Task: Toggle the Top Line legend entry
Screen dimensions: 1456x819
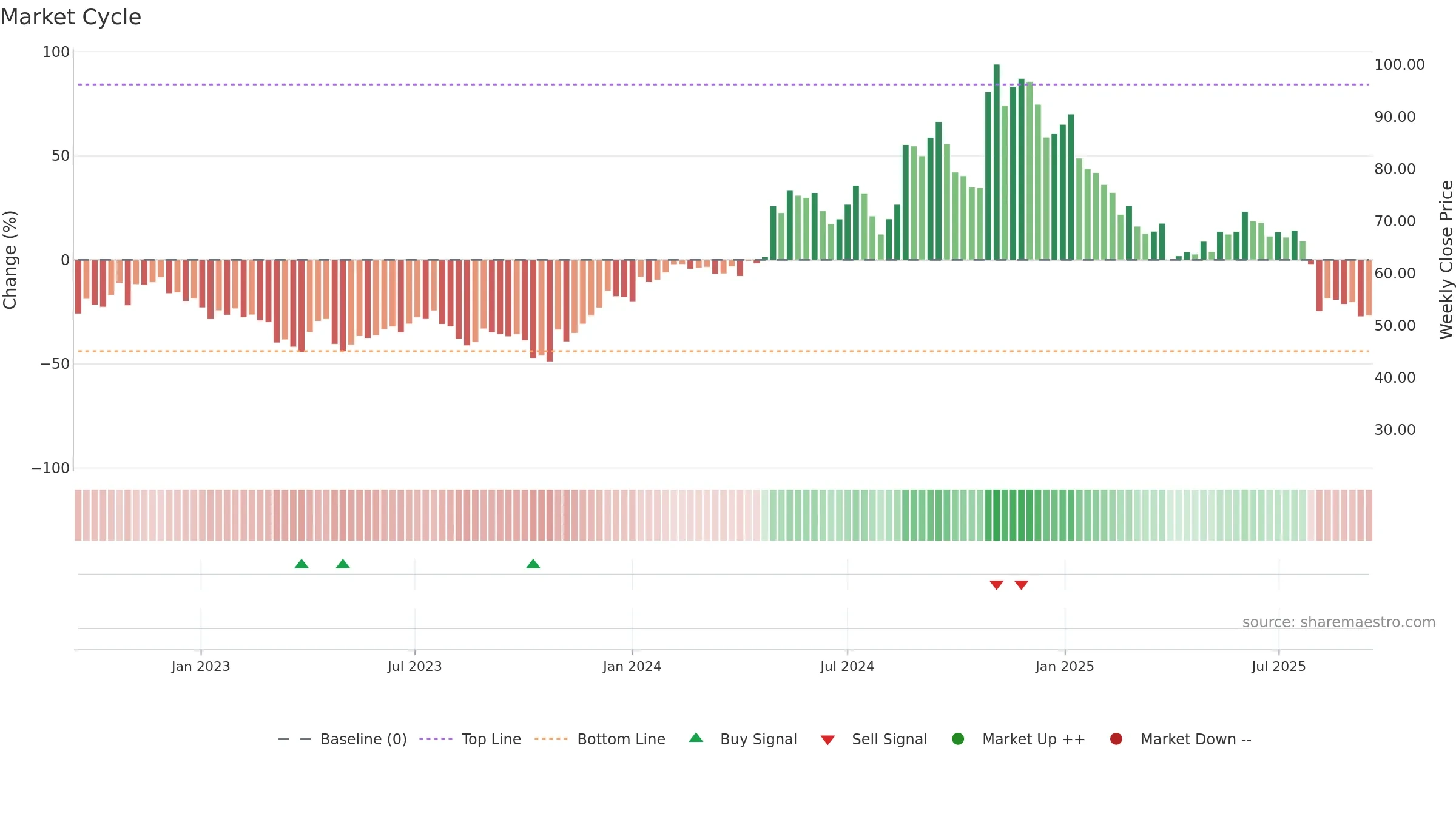Action: (x=470, y=739)
